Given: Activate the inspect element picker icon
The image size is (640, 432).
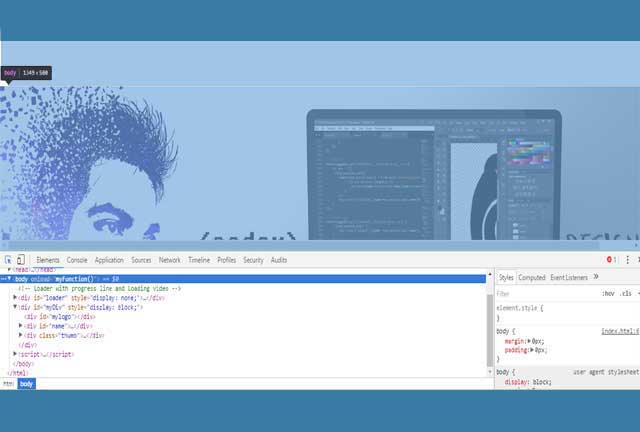Looking at the screenshot, I should tap(8, 260).
